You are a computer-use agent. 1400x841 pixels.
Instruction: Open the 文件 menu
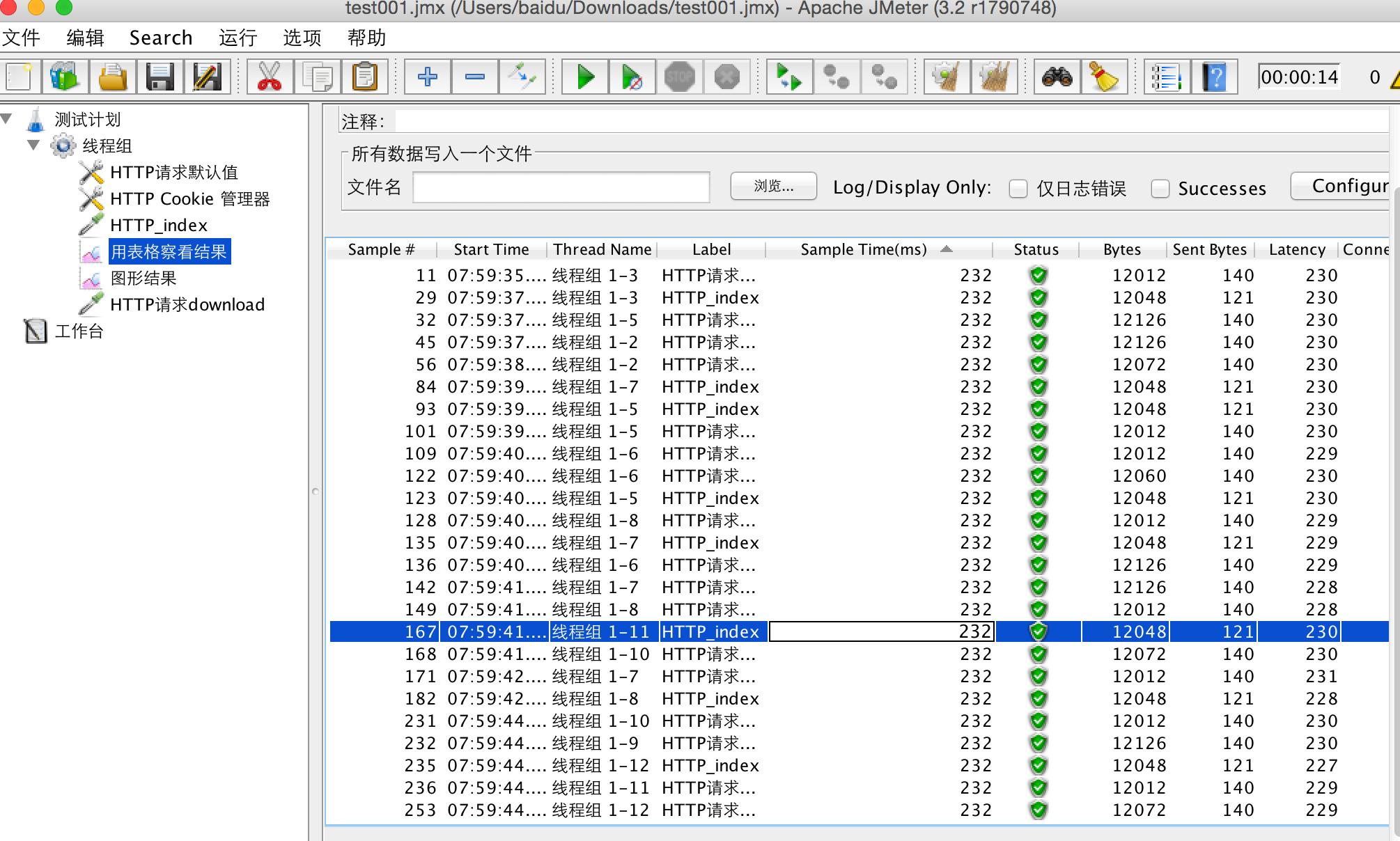click(21, 38)
